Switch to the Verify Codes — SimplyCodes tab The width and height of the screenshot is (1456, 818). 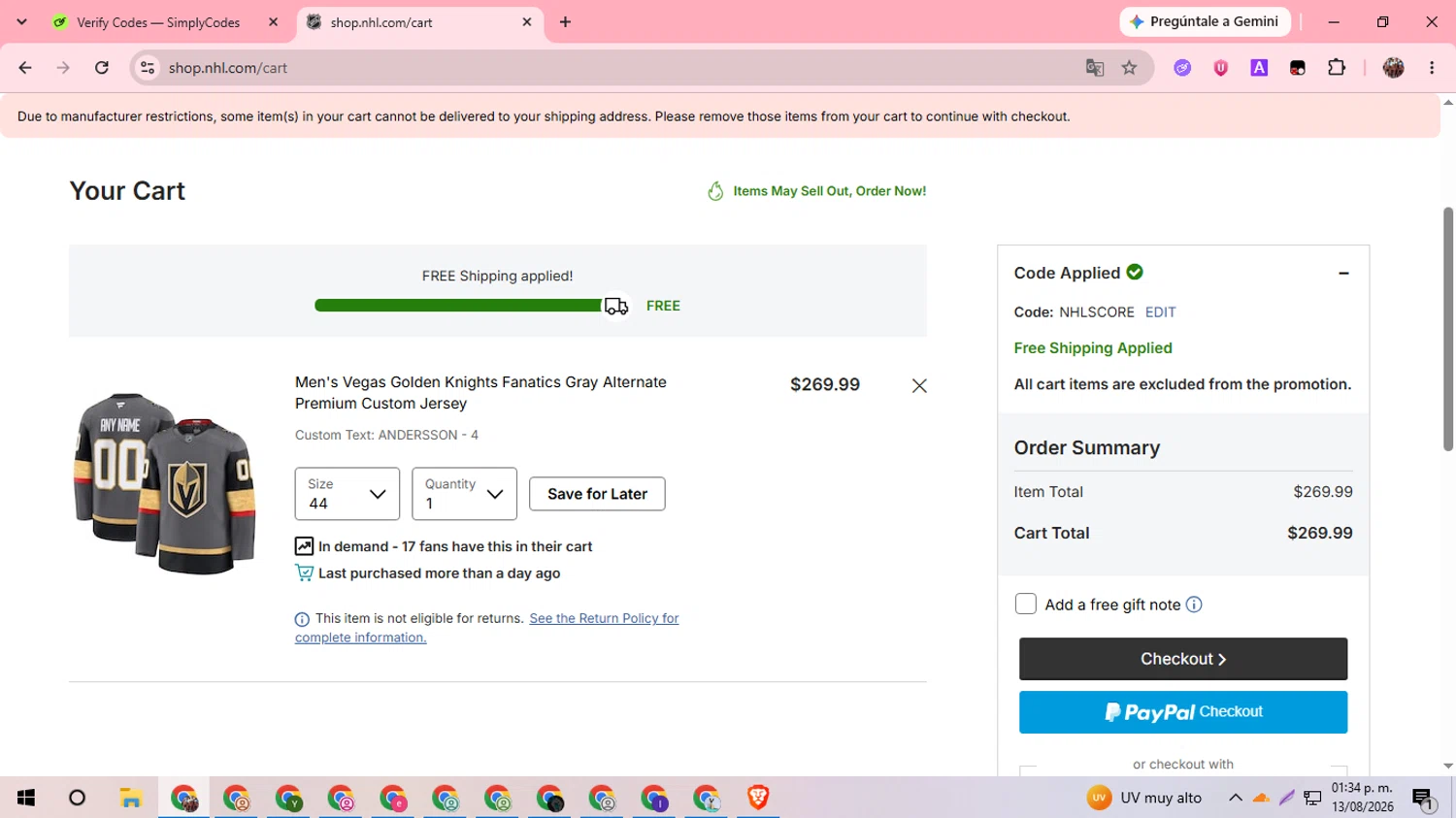[167, 22]
